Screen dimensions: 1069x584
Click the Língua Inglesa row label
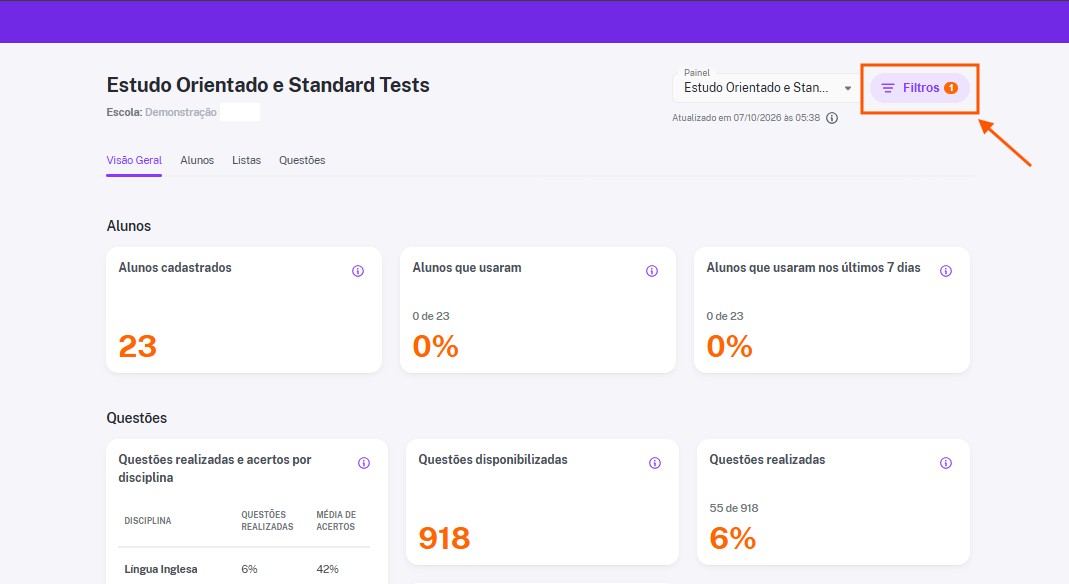click(161, 570)
